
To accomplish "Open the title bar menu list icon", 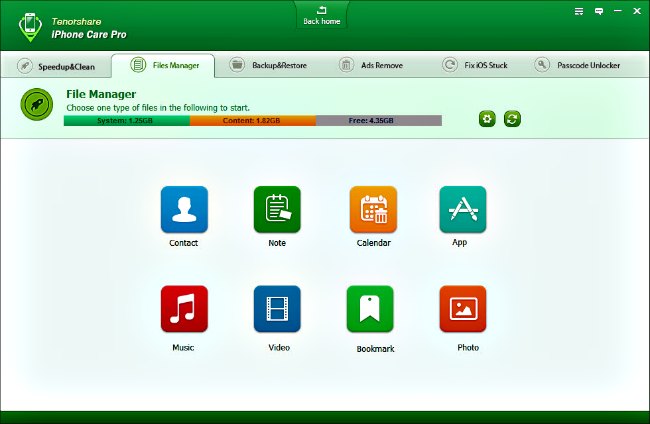I will [x=579, y=12].
